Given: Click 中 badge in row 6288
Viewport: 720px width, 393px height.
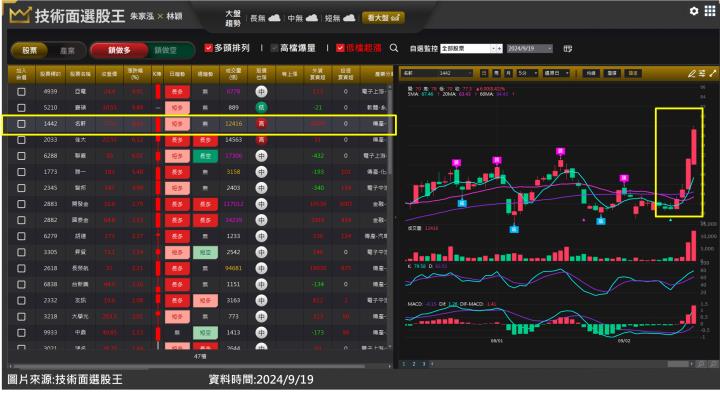Looking at the screenshot, I should [261, 156].
